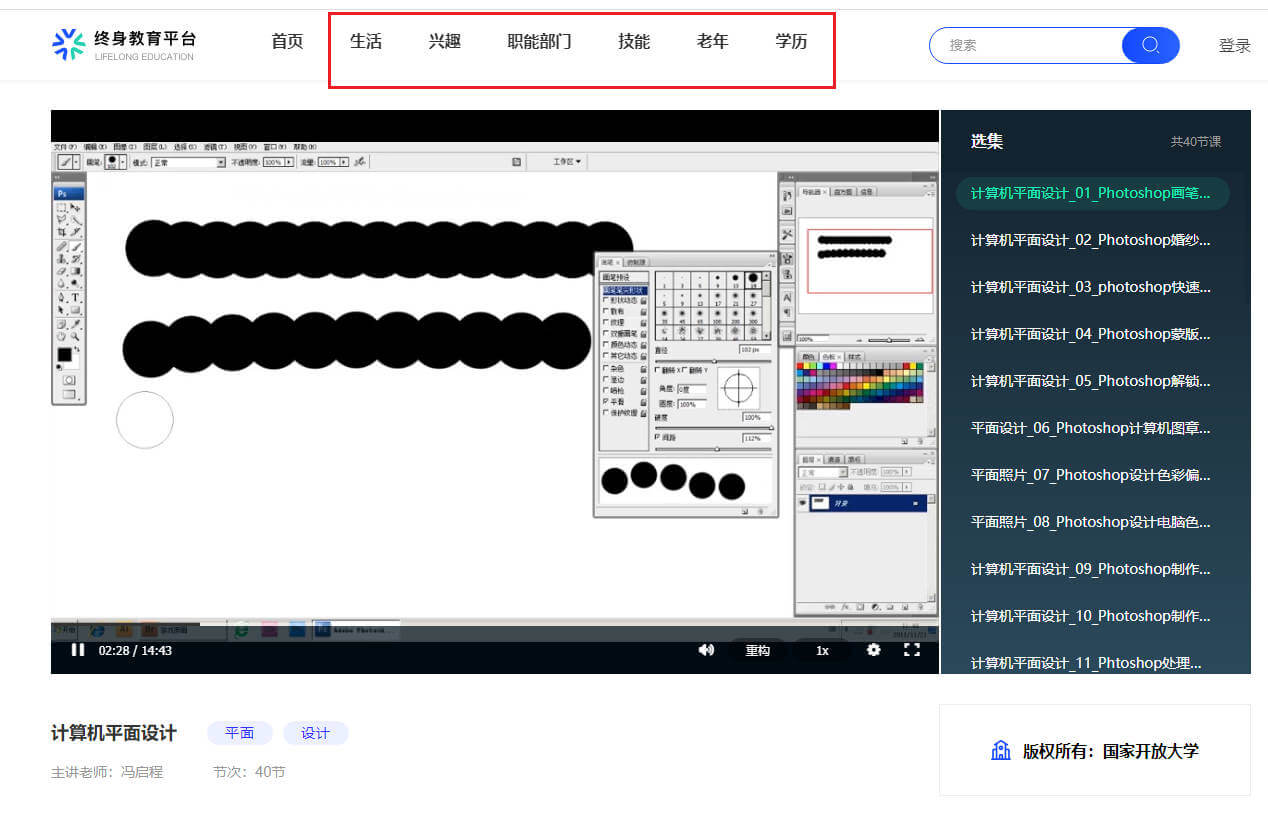
Task: Open the 学历 nav category
Action: click(x=791, y=42)
